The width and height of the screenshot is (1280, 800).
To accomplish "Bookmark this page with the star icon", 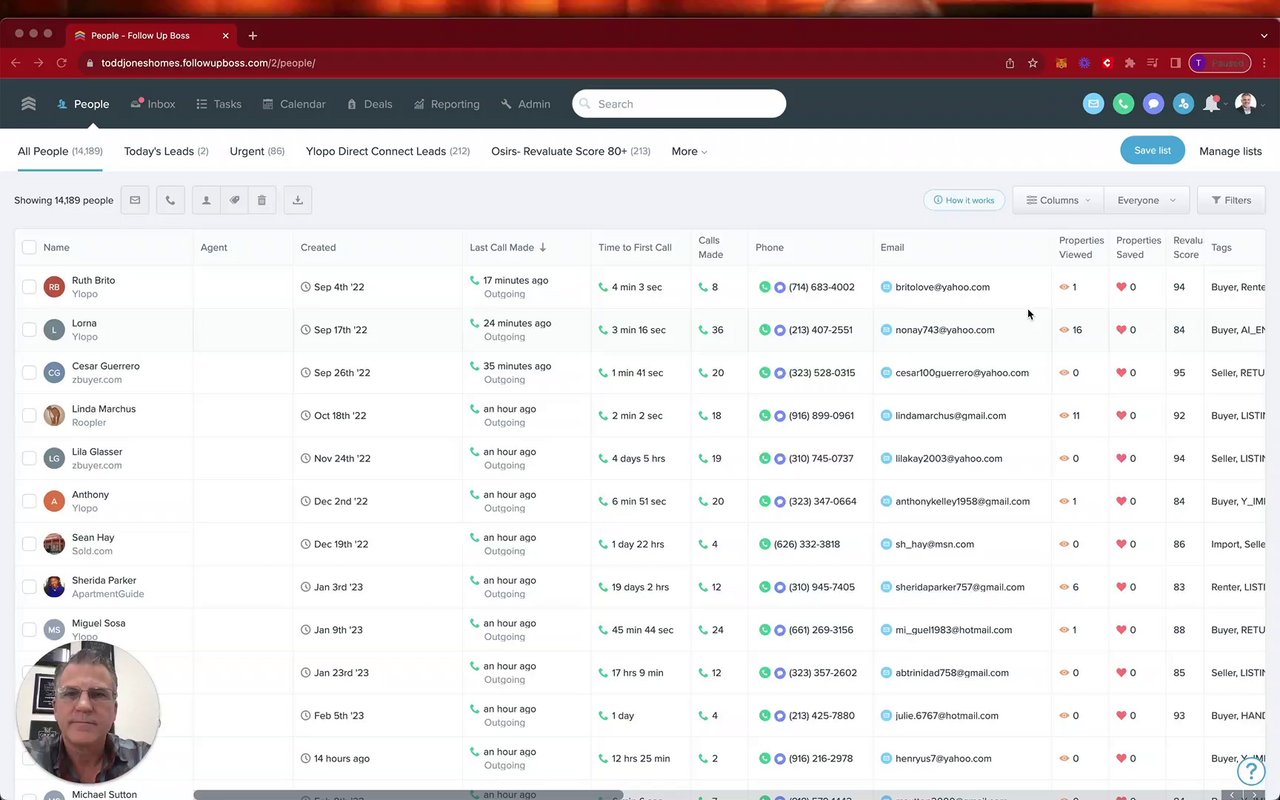I will [1033, 63].
